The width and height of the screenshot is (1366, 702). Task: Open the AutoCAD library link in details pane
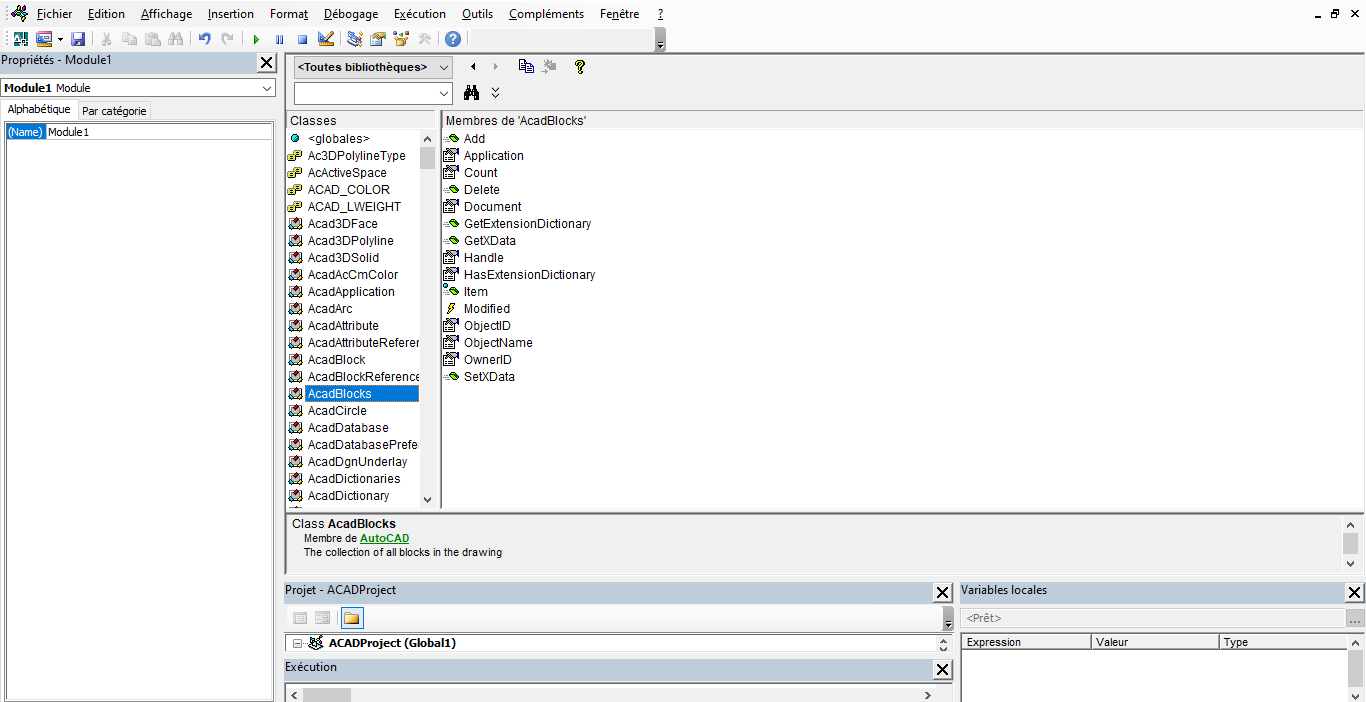tap(384, 538)
